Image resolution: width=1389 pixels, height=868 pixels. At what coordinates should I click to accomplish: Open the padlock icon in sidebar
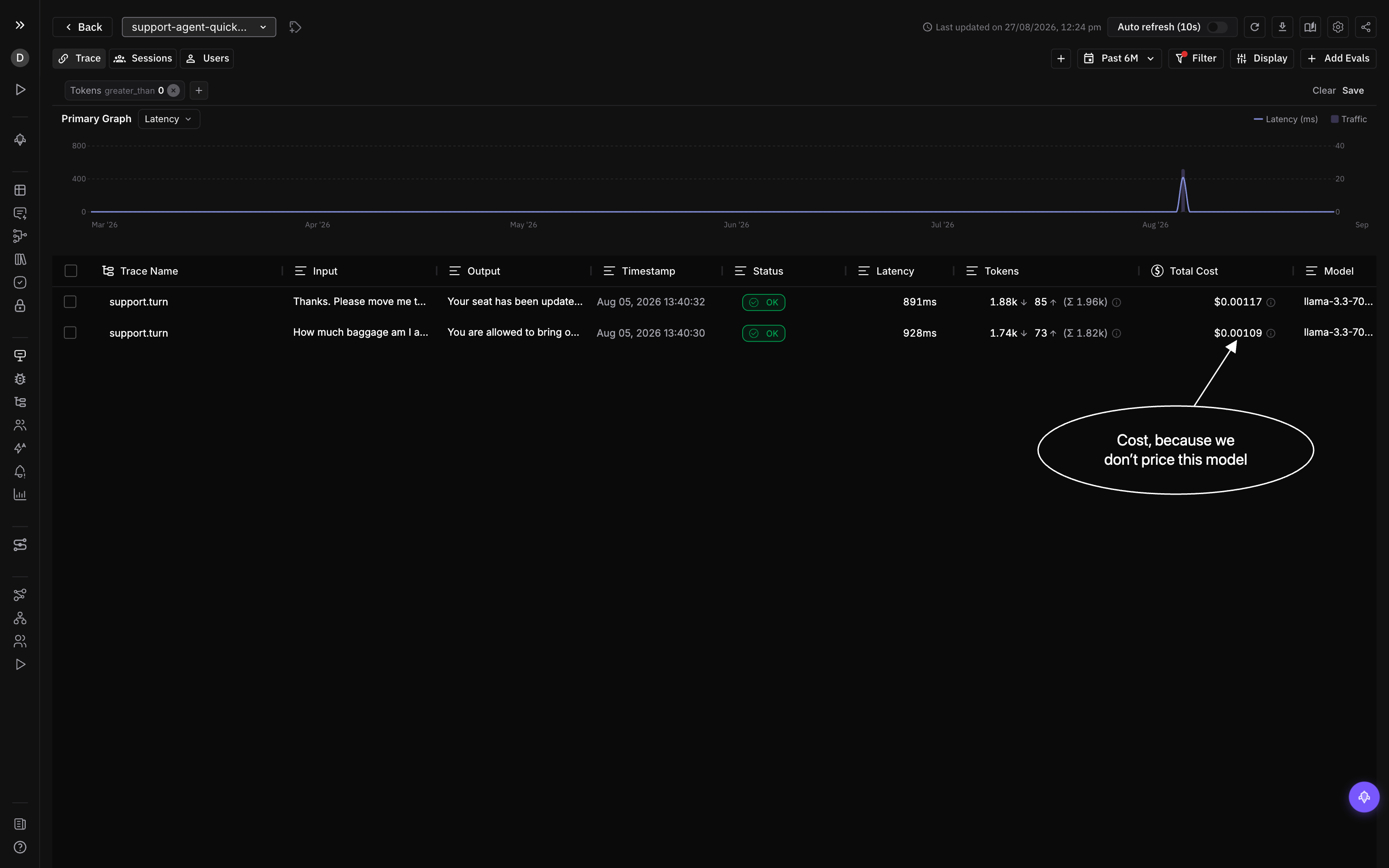pyautogui.click(x=20, y=305)
